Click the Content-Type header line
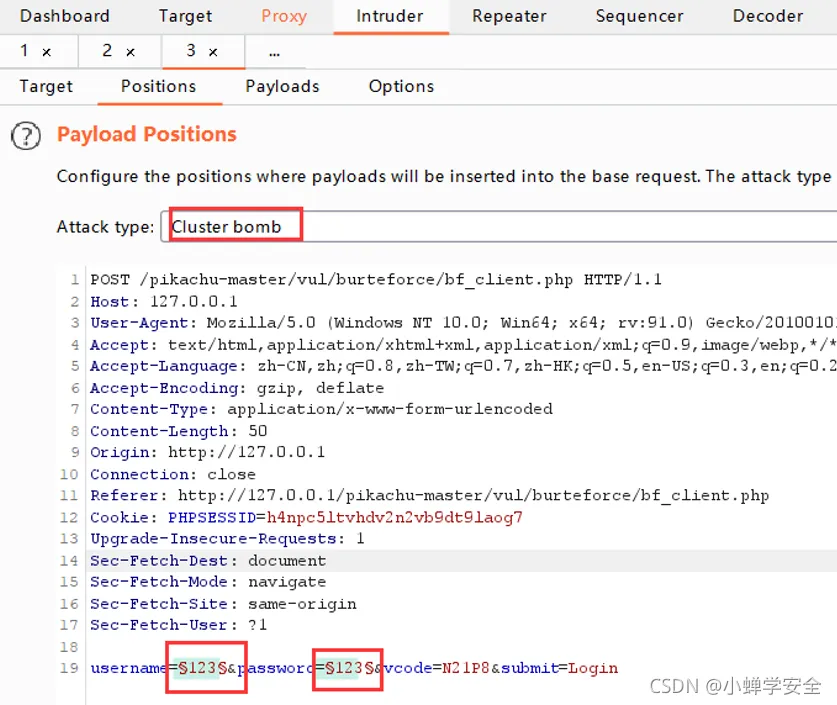The height and width of the screenshot is (705, 837). 321,409
